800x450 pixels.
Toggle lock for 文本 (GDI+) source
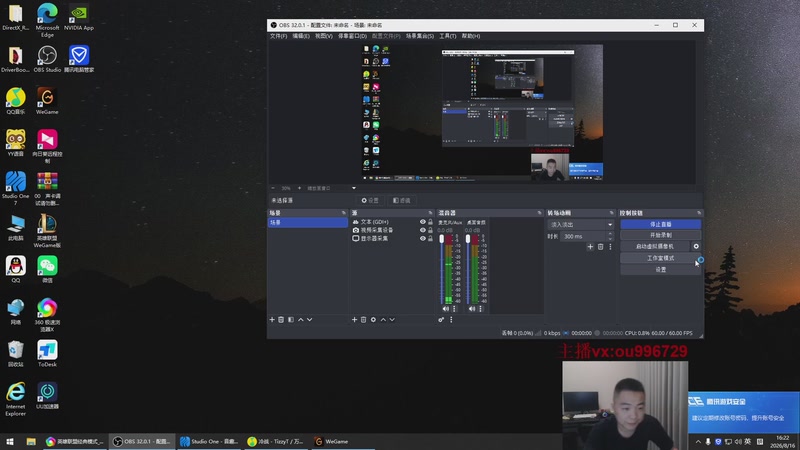[x=430, y=222]
